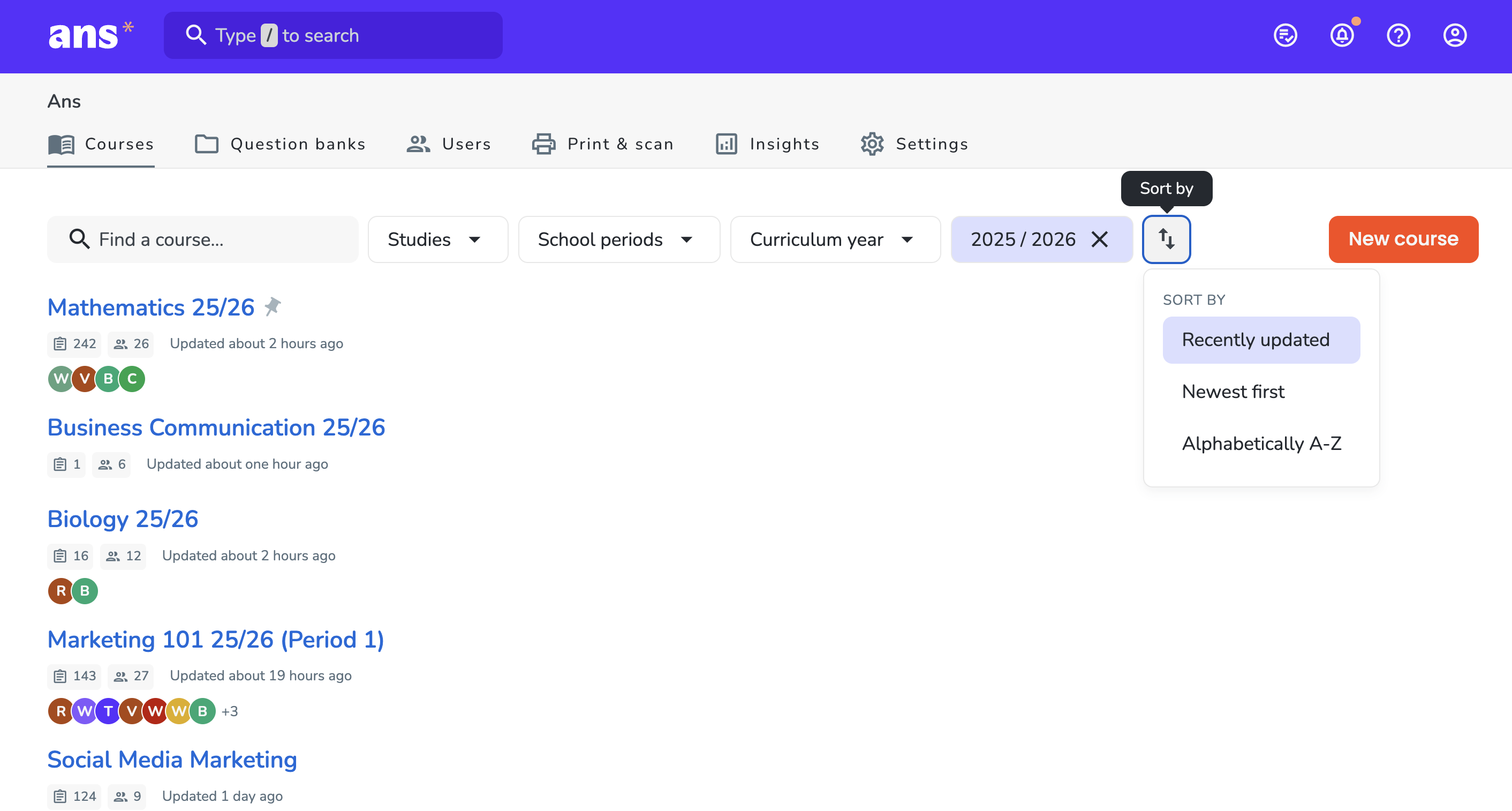The width and height of the screenshot is (1512, 811).
Task: Click the assignments count 1 badge for Business Communication
Action: 66,464
